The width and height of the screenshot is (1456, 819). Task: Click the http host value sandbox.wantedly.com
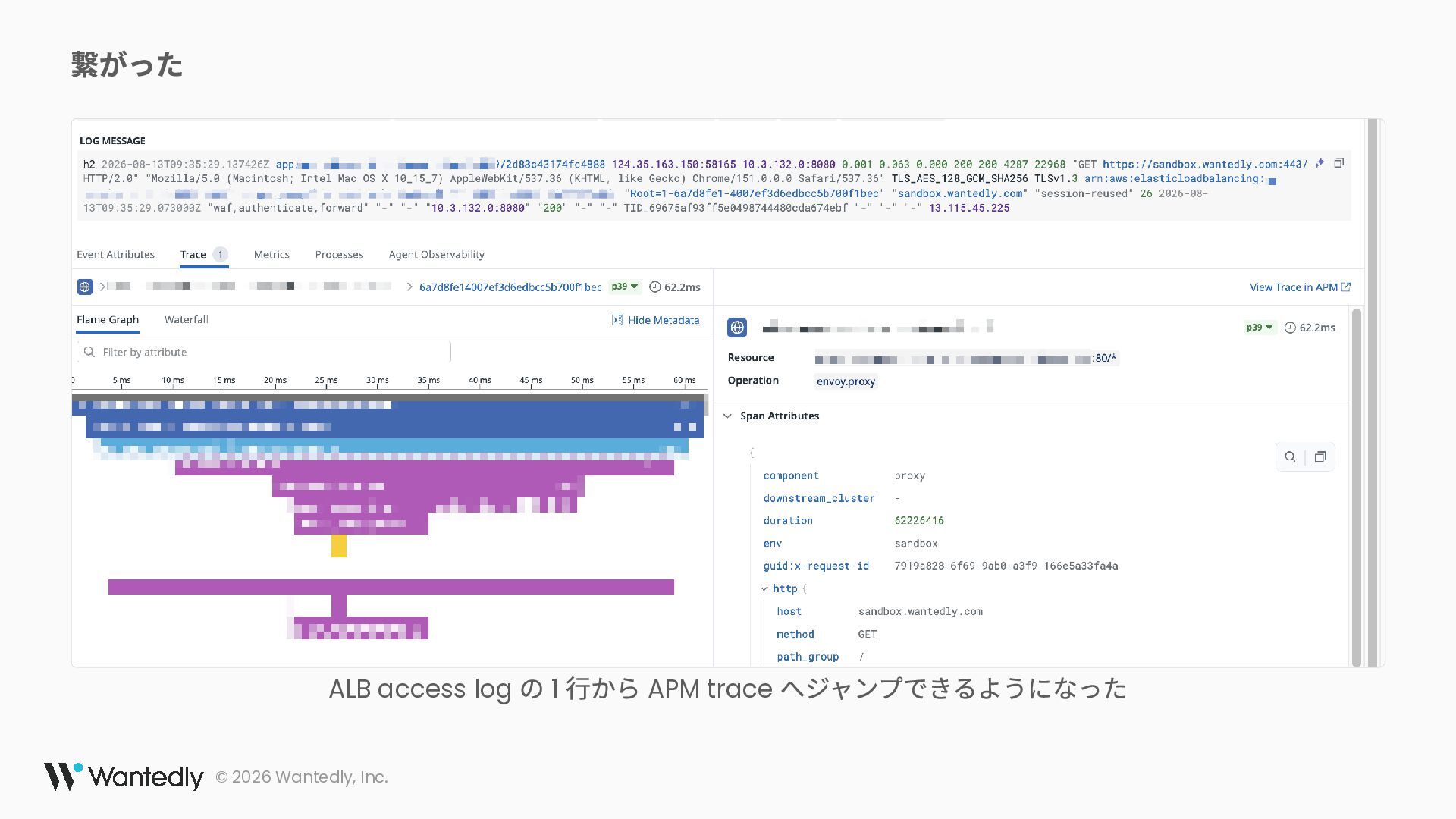(x=921, y=612)
